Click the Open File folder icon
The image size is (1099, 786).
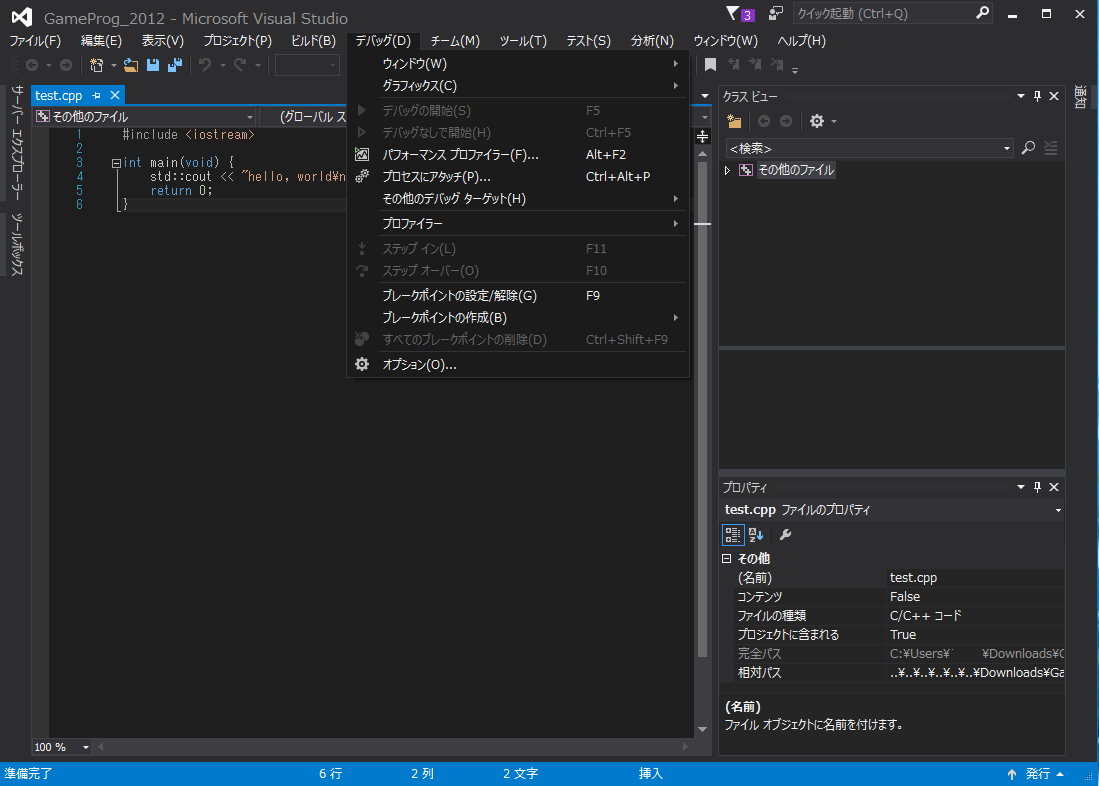[131, 65]
